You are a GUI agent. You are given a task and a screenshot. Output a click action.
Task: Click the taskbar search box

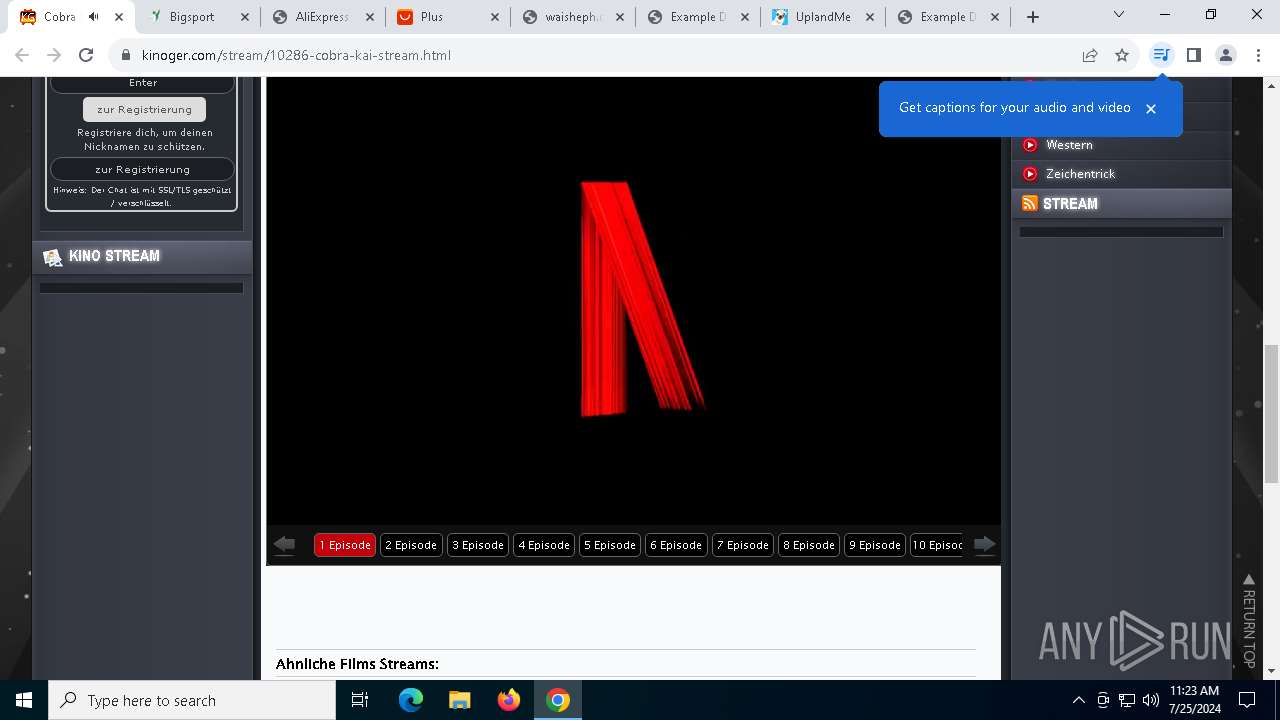[192, 700]
